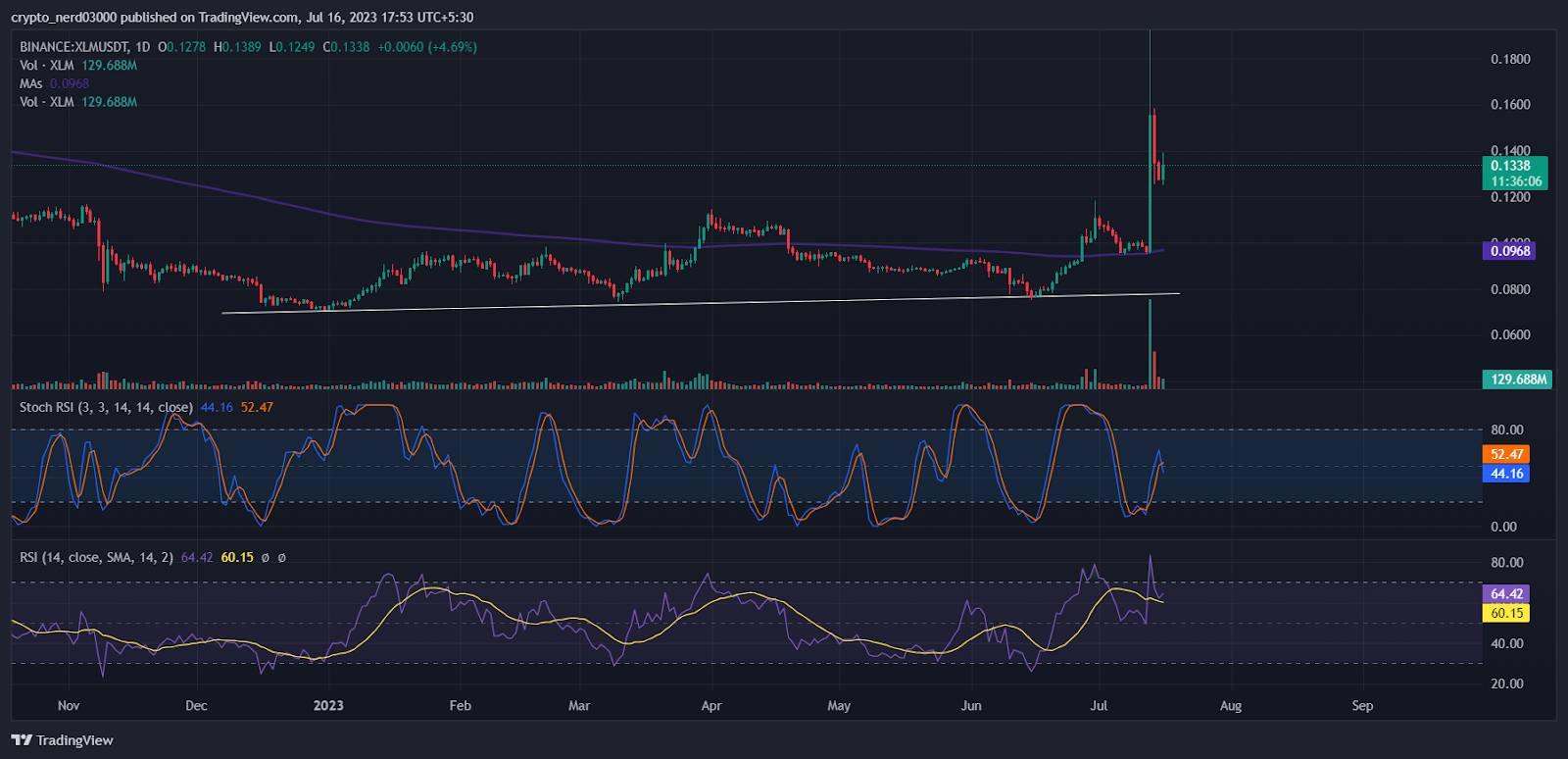Click the Mar label on time axis
1568x759 pixels.
pyautogui.click(x=579, y=706)
